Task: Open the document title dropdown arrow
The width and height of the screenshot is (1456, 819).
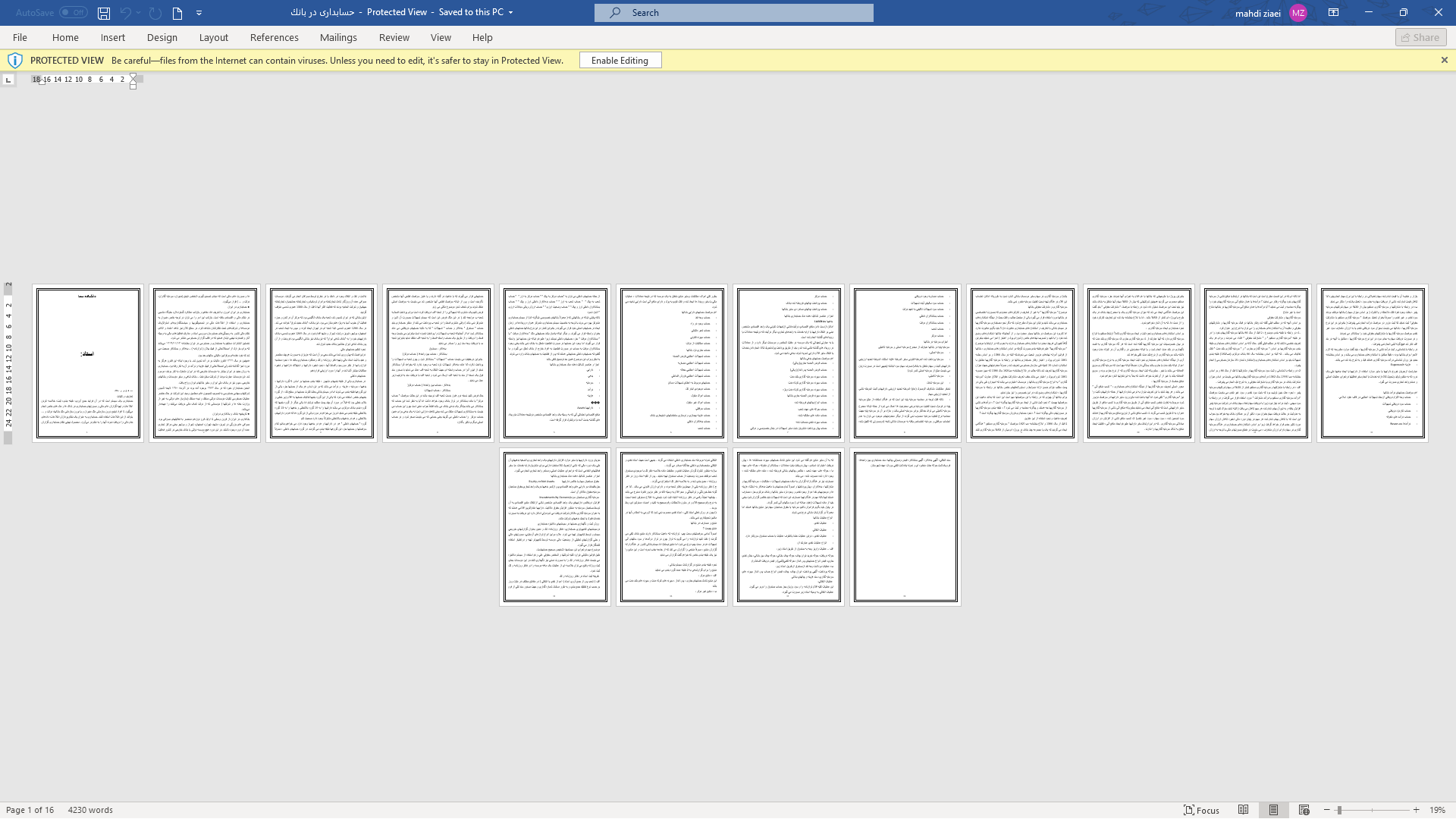Action: [x=510, y=13]
